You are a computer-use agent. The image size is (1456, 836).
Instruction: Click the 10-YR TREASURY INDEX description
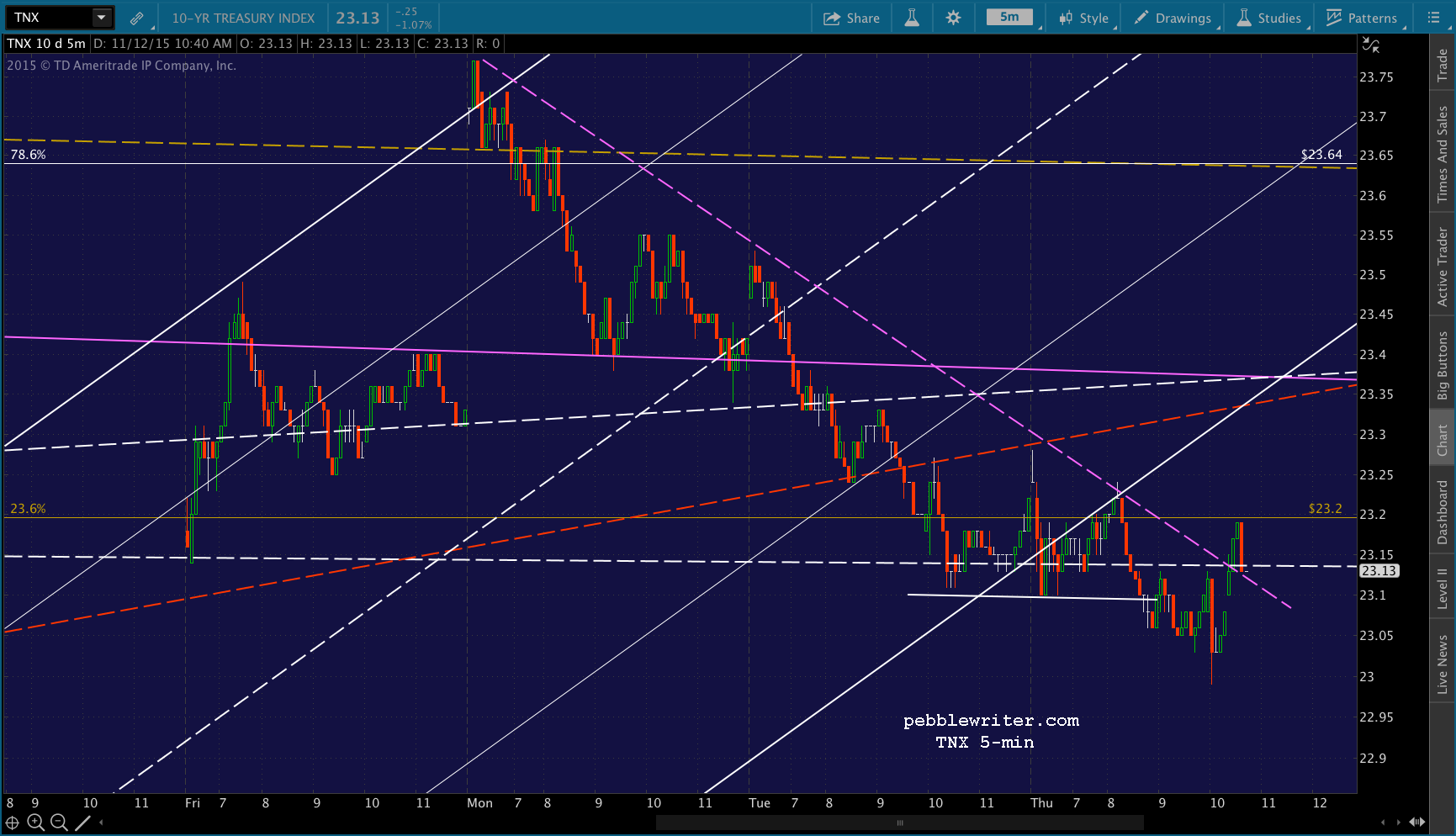[243, 18]
